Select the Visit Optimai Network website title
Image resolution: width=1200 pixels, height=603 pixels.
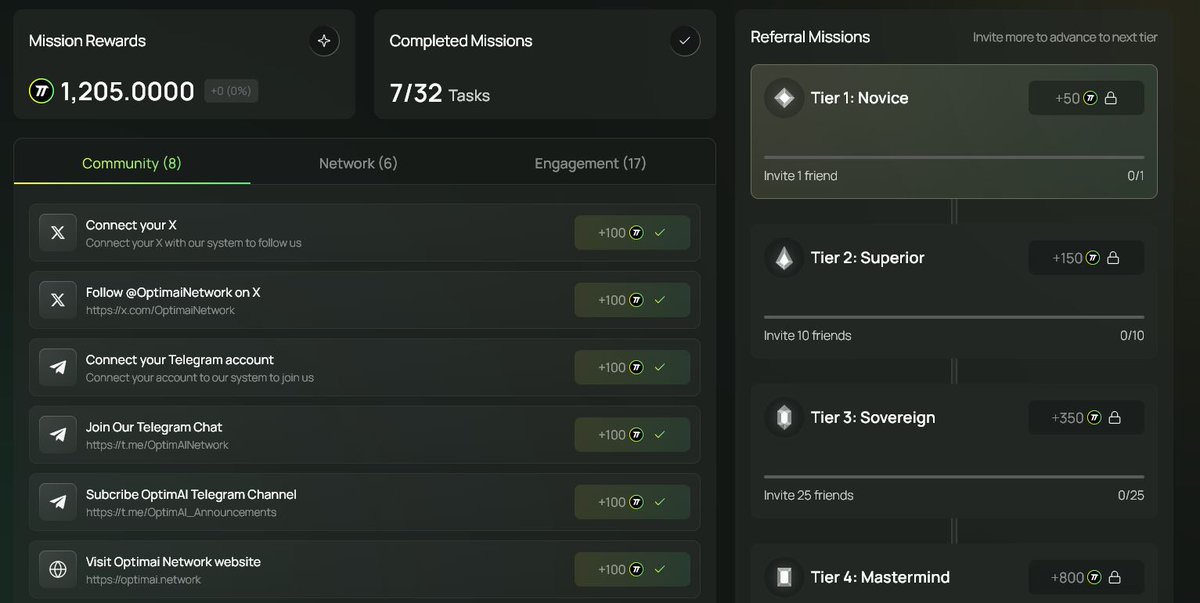pyautogui.click(x=173, y=562)
